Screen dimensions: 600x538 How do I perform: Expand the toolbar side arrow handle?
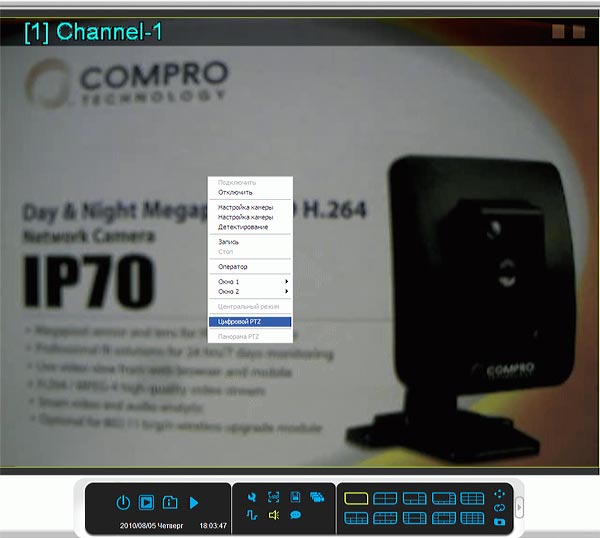click(519, 507)
